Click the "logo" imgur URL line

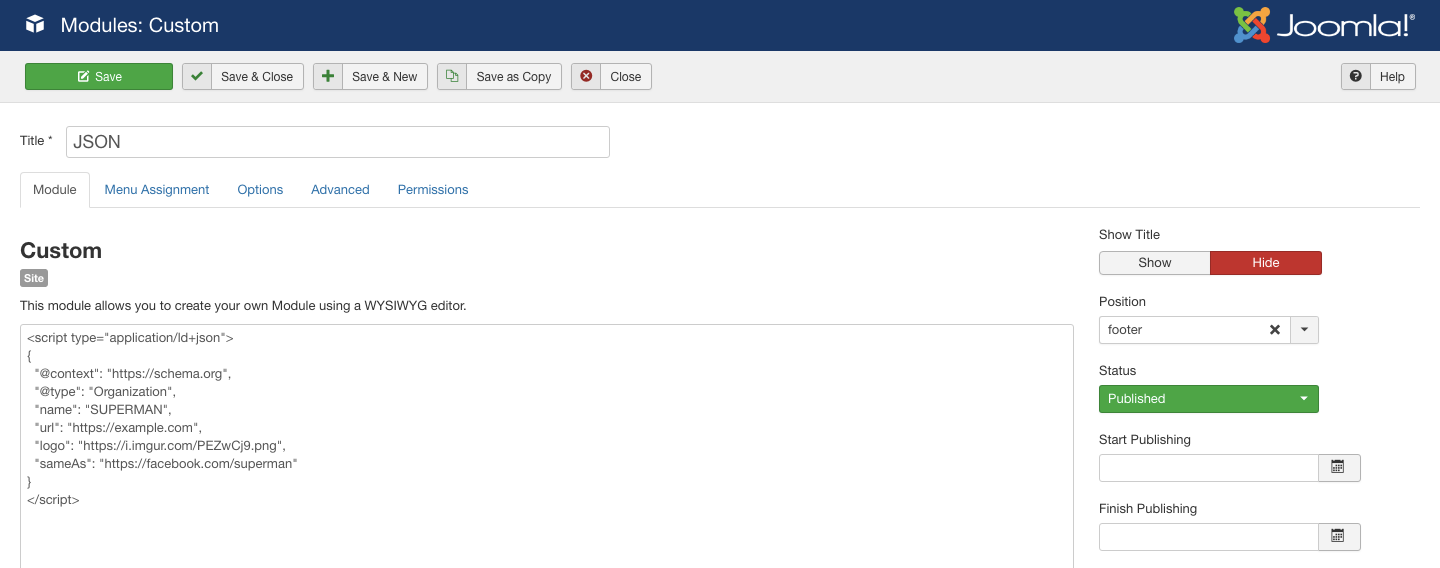160,446
